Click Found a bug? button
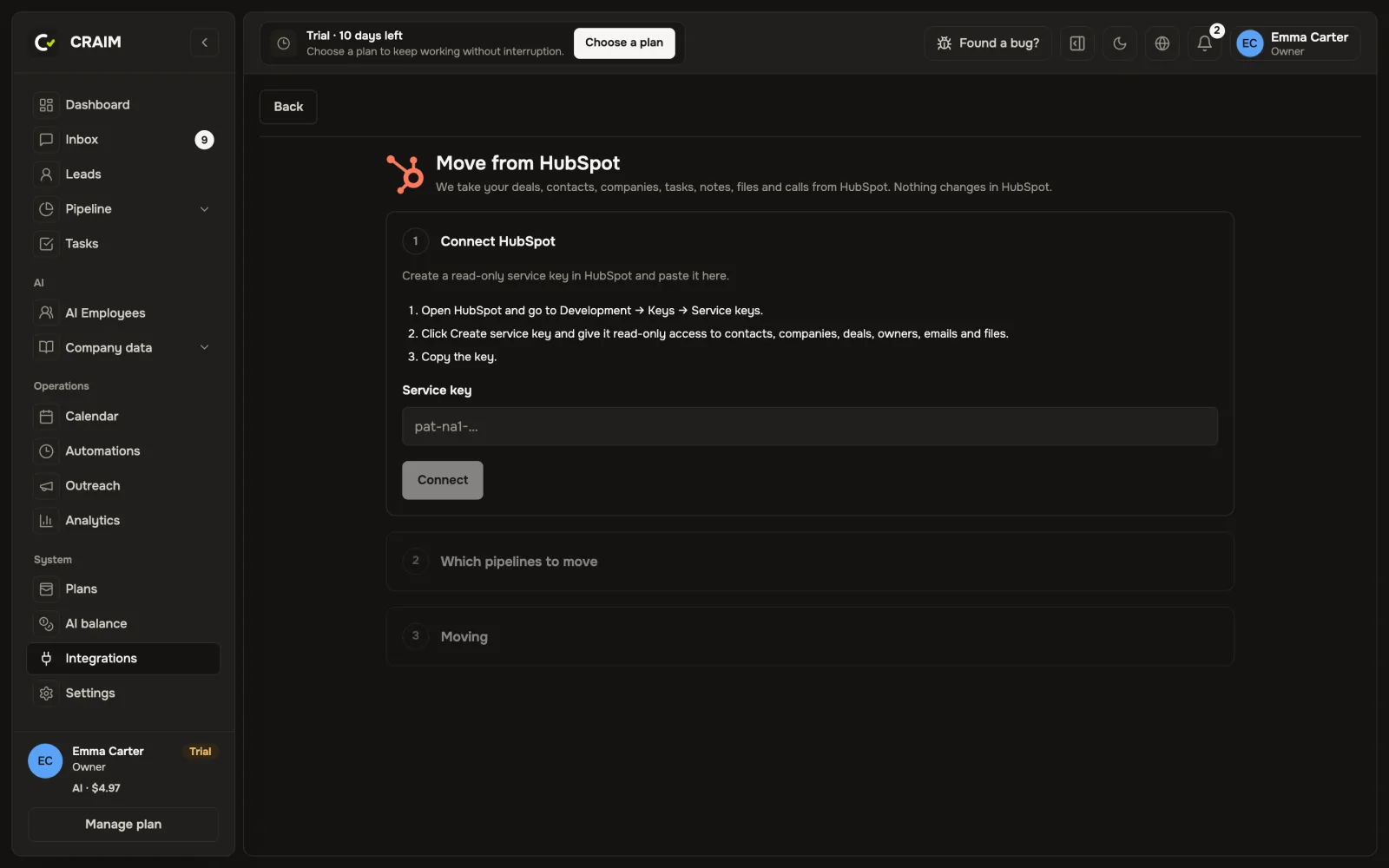 coord(988,43)
